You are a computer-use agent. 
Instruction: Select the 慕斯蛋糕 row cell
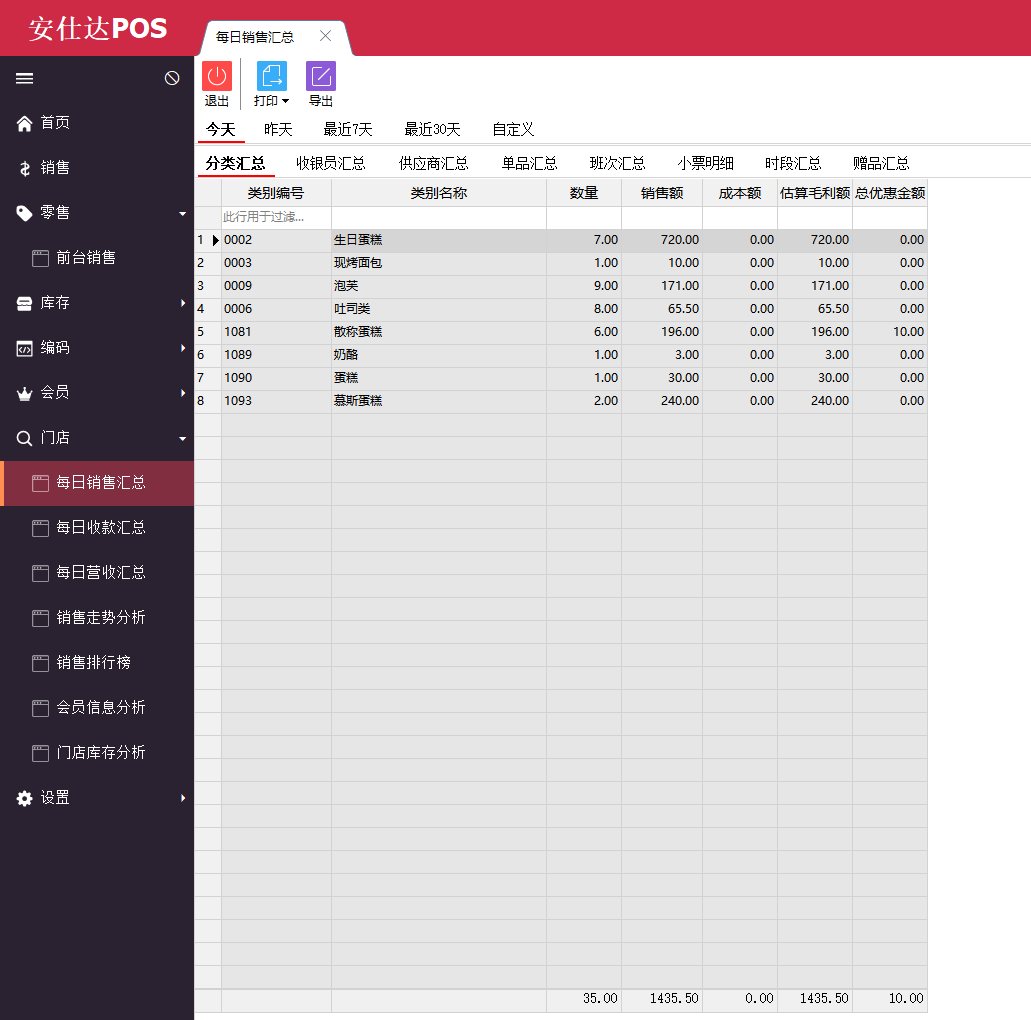pos(439,401)
